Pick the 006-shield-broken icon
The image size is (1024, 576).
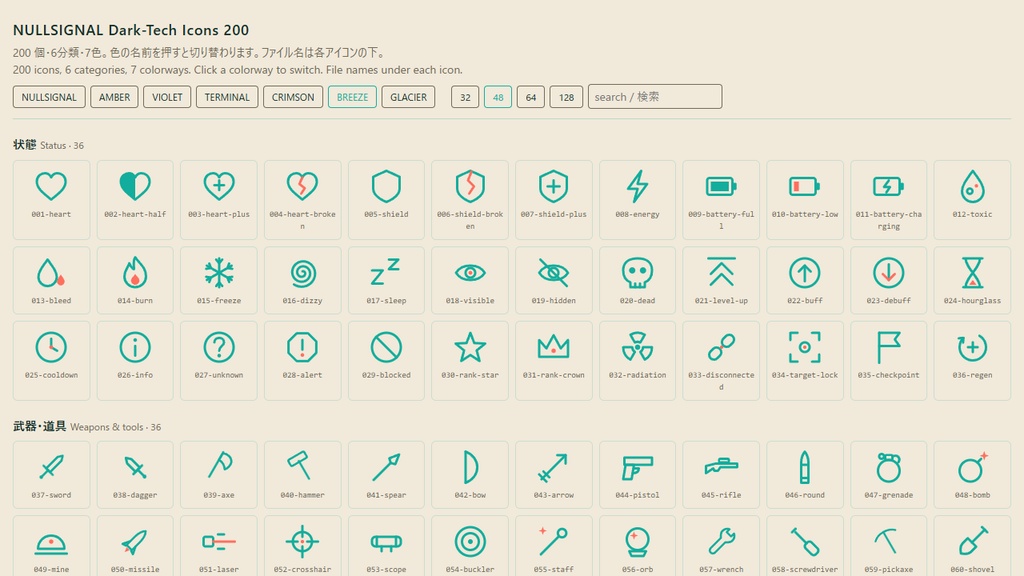(x=470, y=186)
